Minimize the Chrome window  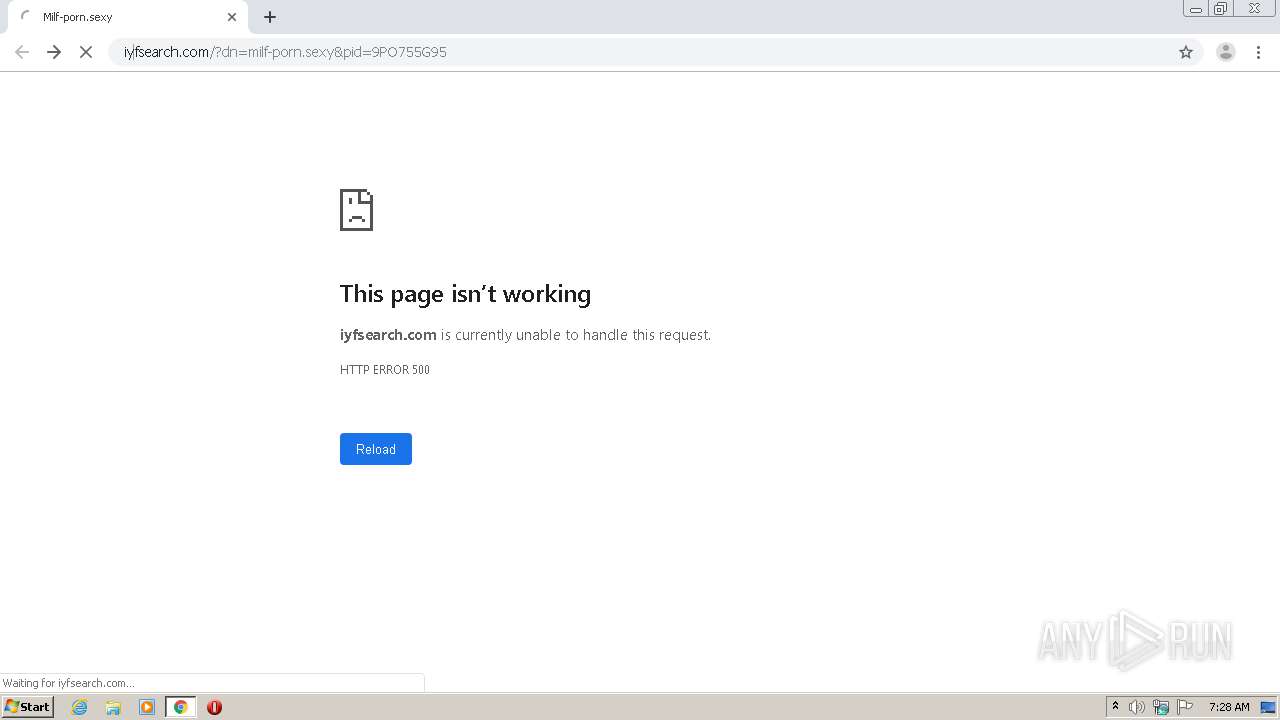pyautogui.click(x=1196, y=9)
